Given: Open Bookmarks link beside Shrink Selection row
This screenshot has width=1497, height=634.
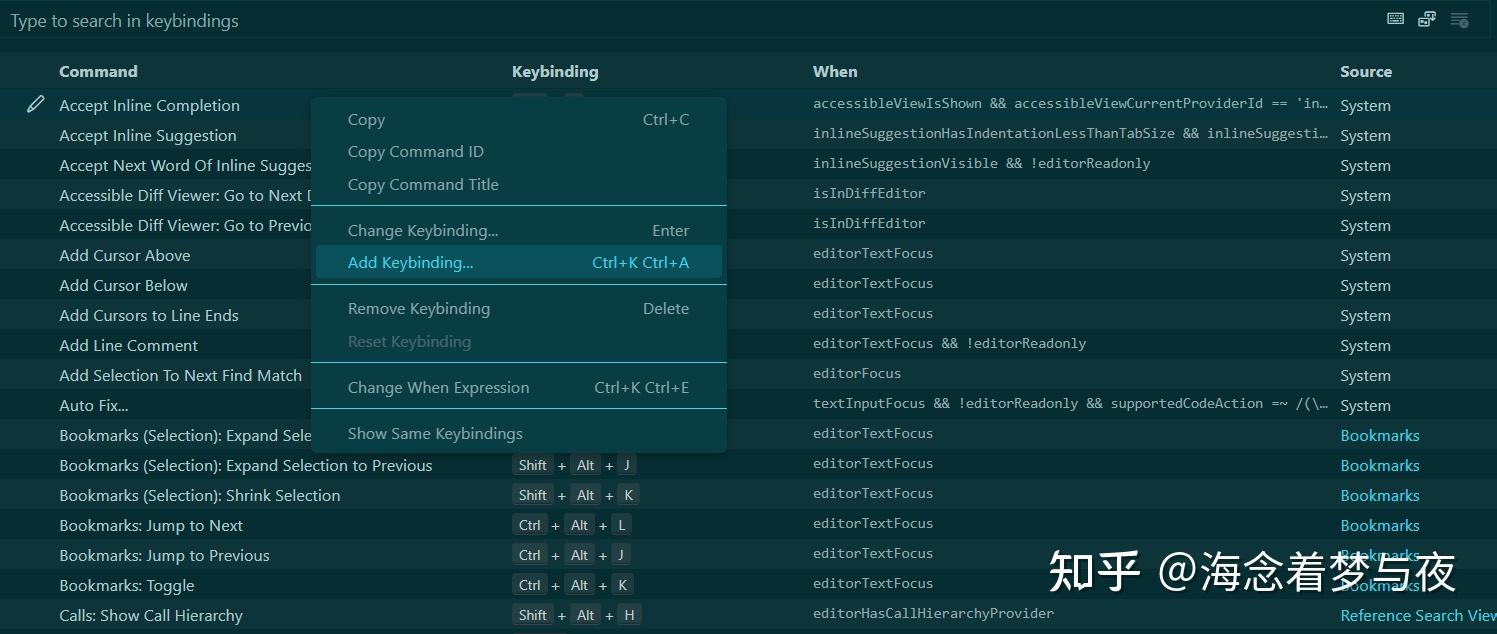Looking at the screenshot, I should (x=1380, y=495).
